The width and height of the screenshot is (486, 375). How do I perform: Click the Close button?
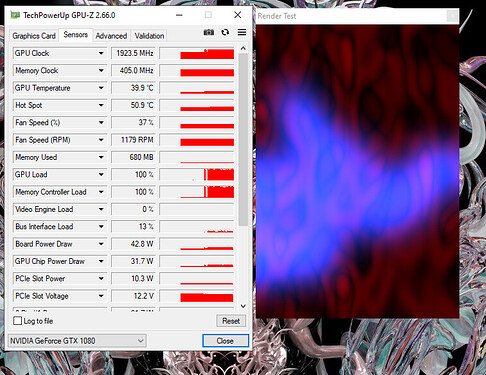click(225, 341)
